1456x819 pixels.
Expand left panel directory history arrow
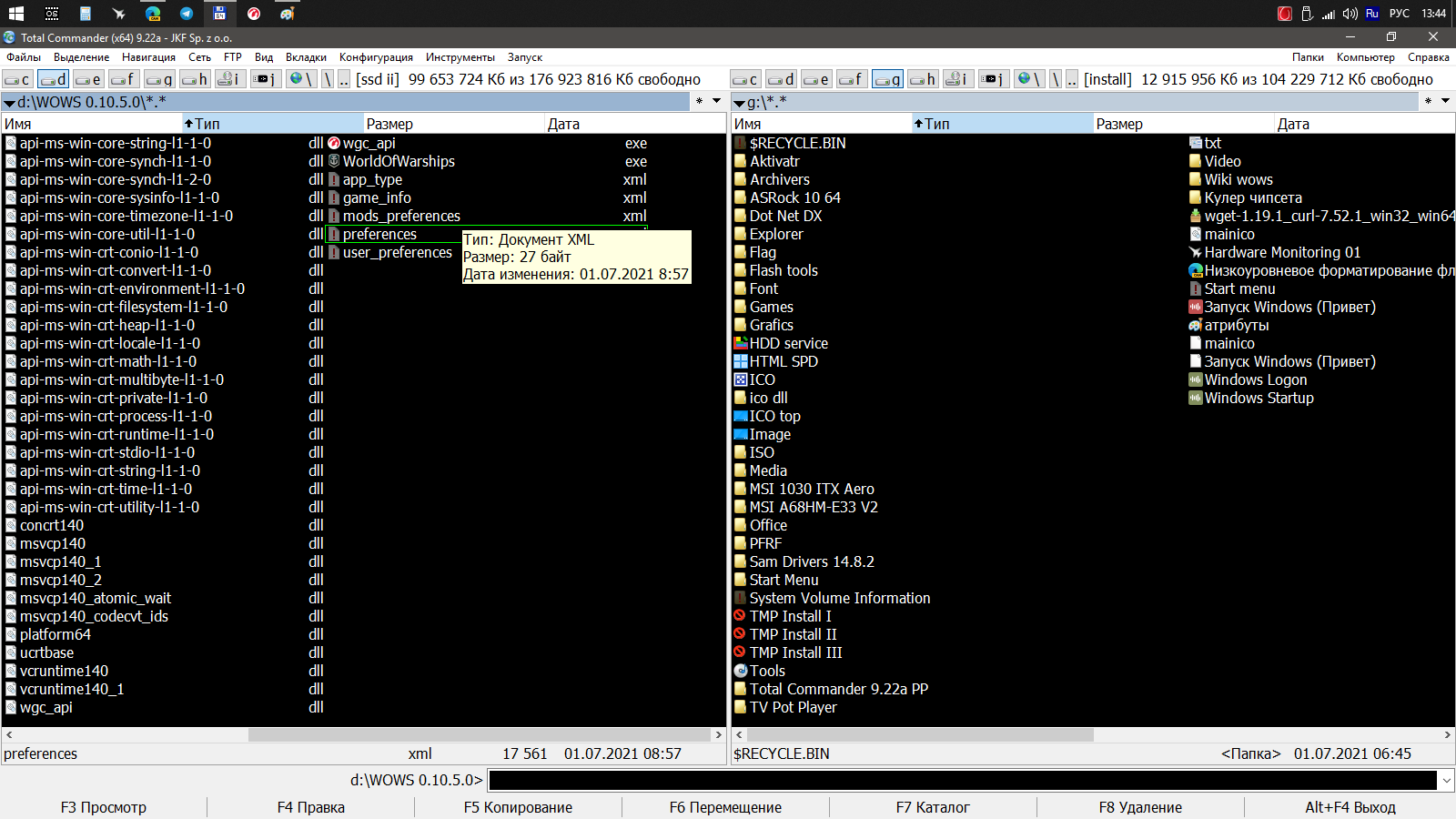click(717, 101)
